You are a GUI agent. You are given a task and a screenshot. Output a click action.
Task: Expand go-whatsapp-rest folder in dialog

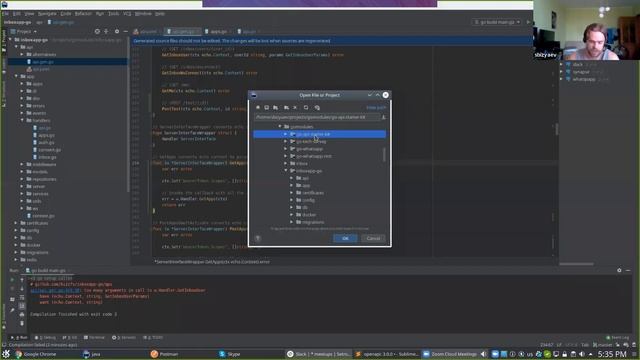point(286,156)
